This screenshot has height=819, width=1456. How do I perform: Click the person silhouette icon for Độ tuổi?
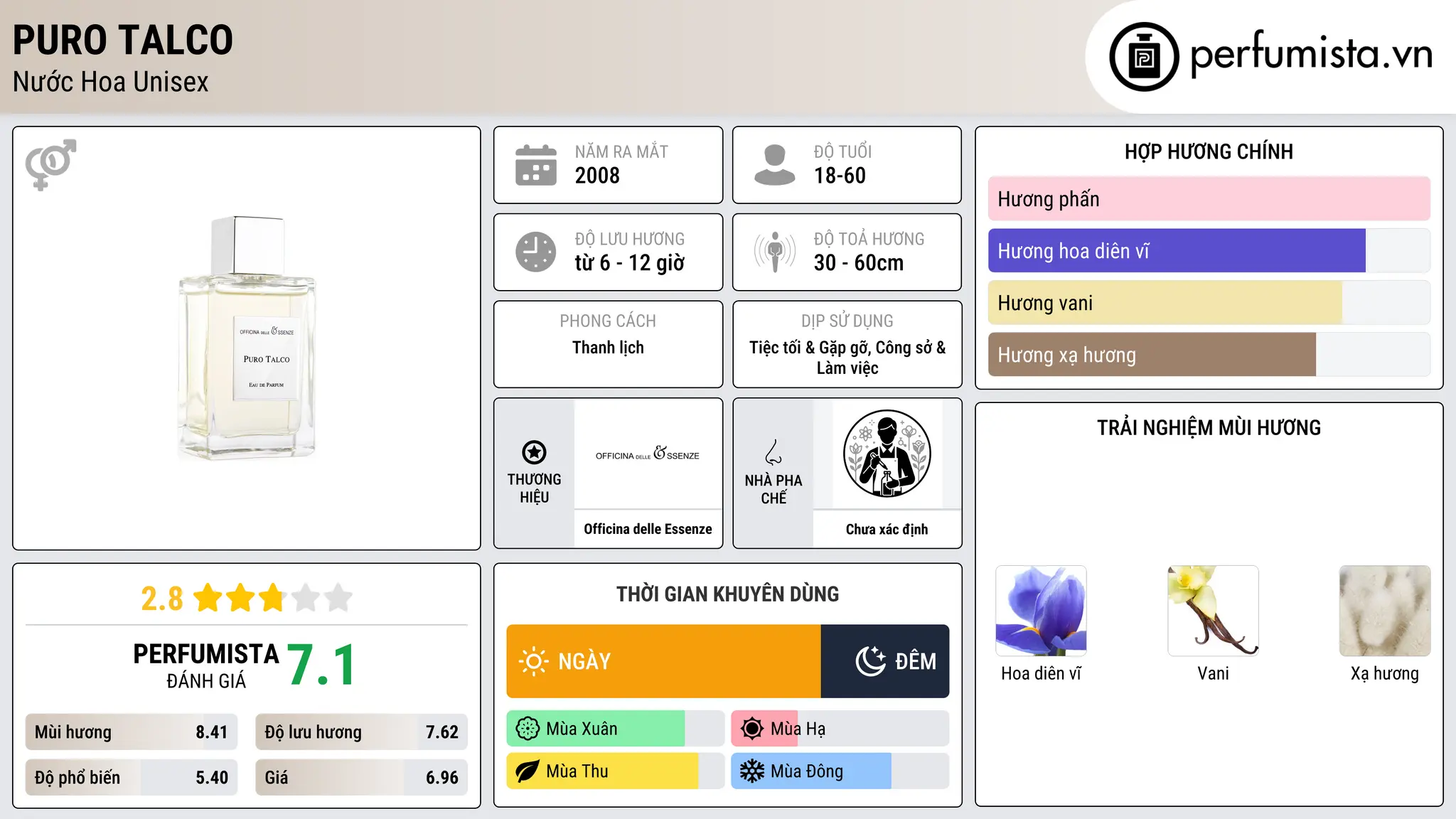click(x=775, y=165)
